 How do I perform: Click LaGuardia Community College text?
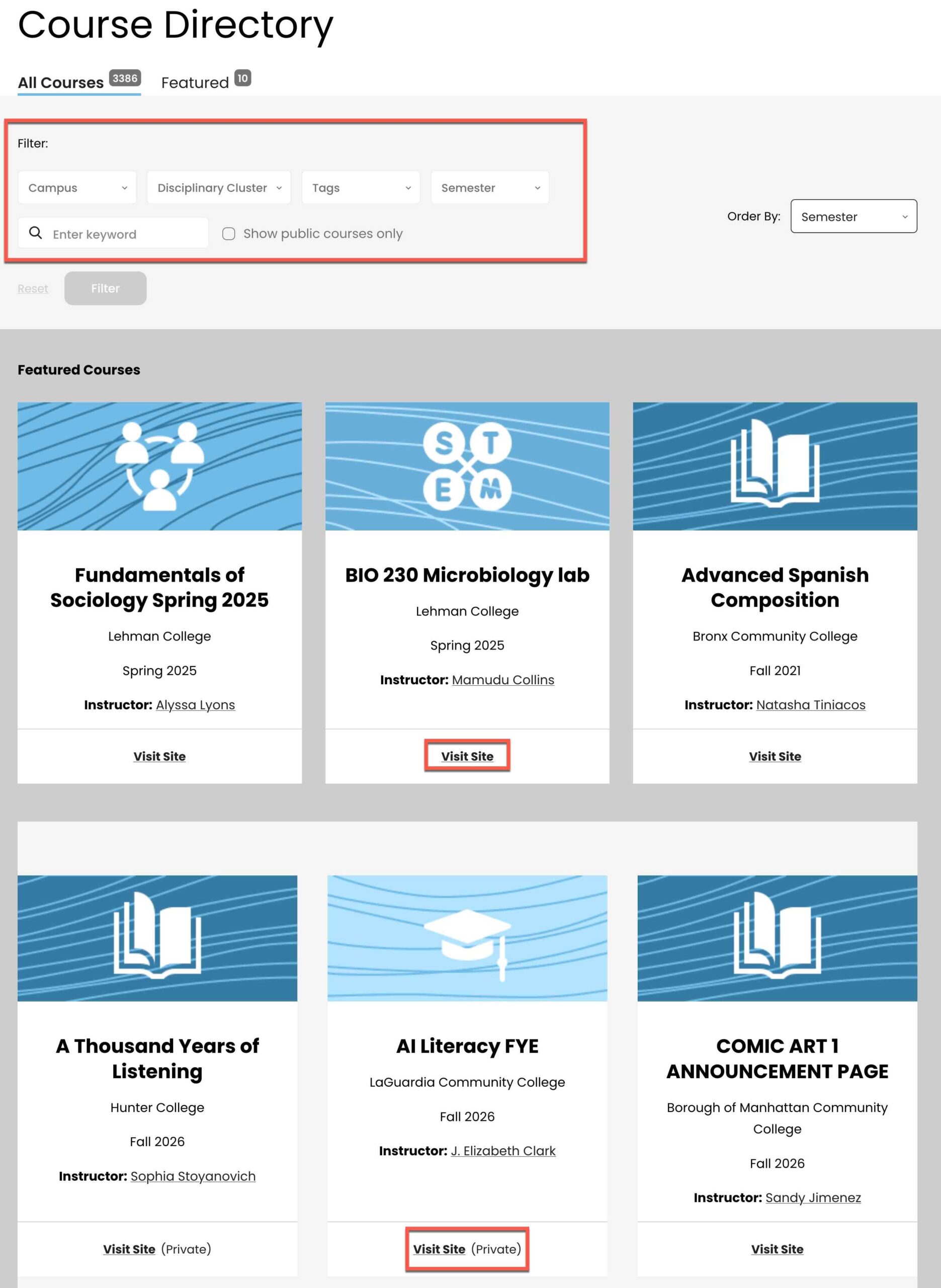coord(467,1082)
